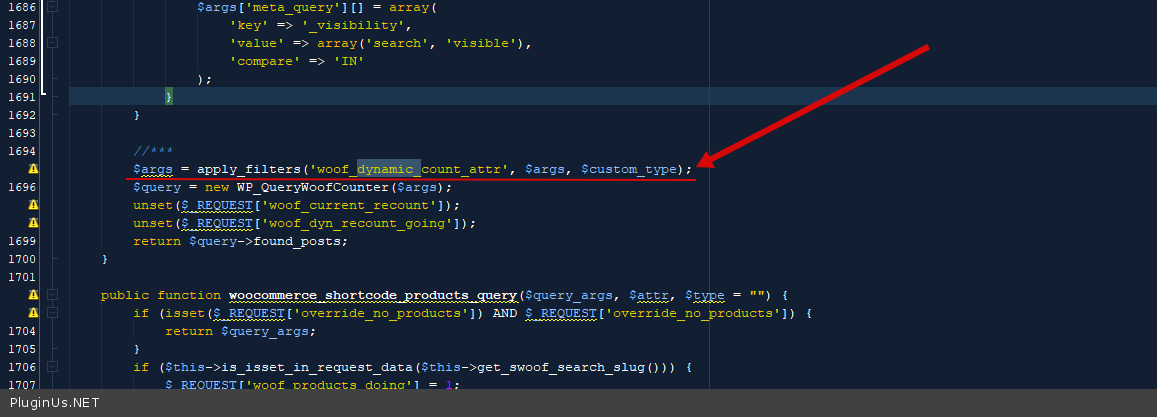Click the selected 'dynamic_' text in filter name
1157x417 pixels.
[389, 169]
